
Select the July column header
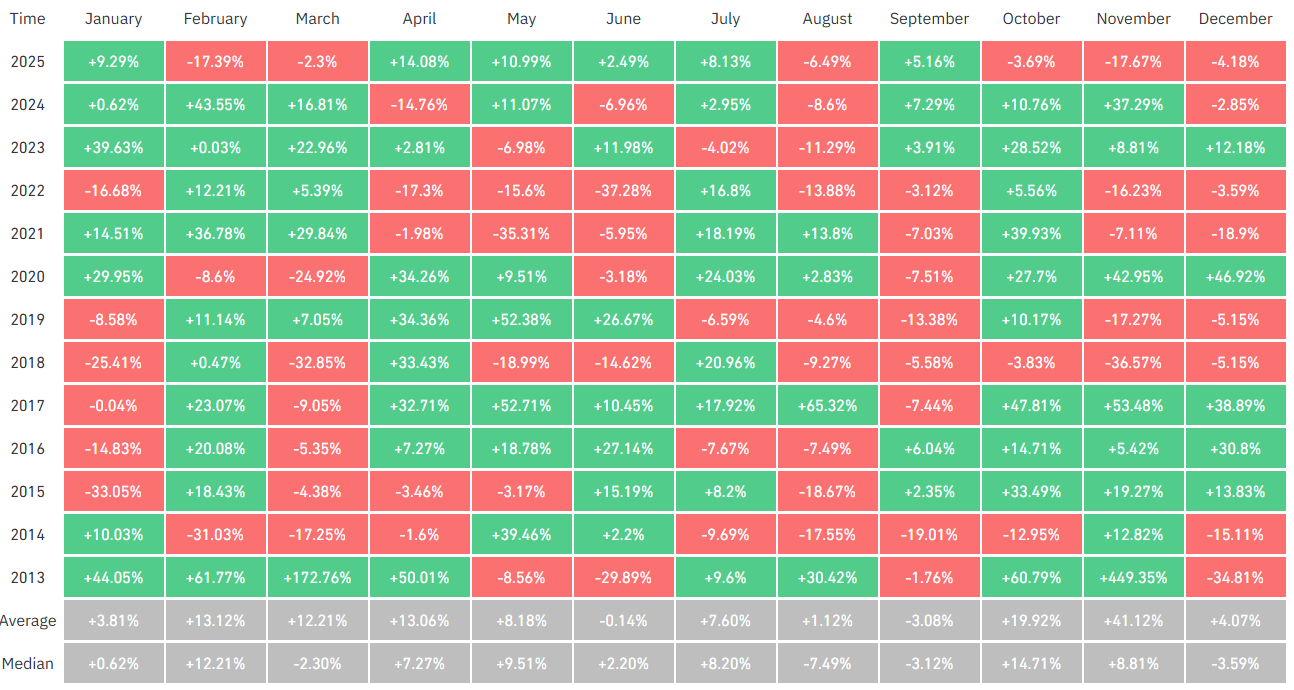coord(725,19)
